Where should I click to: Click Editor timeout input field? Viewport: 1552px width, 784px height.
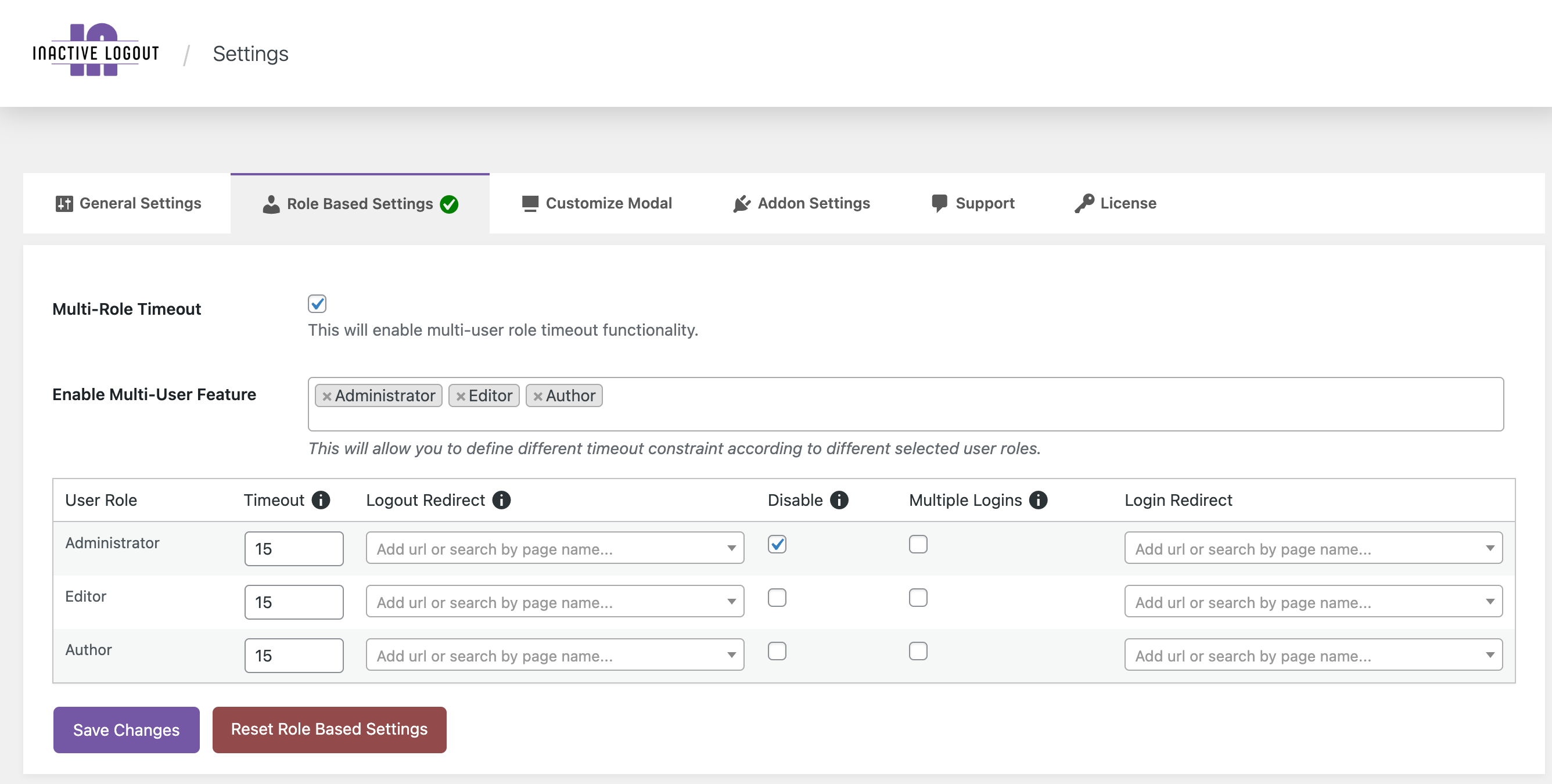294,603
